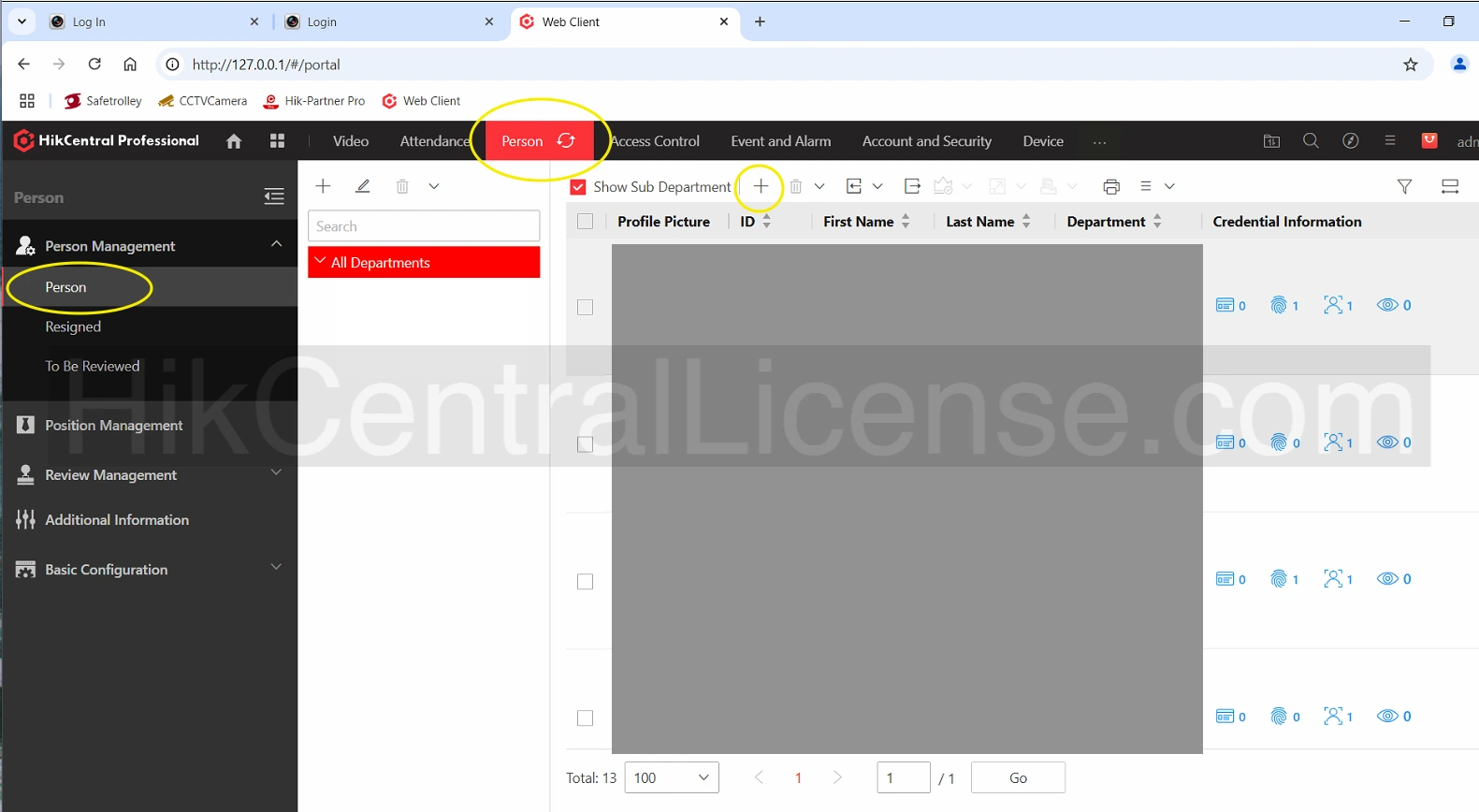Open the download center folder icon
Image resolution: width=1479 pixels, height=812 pixels.
(x=1271, y=141)
